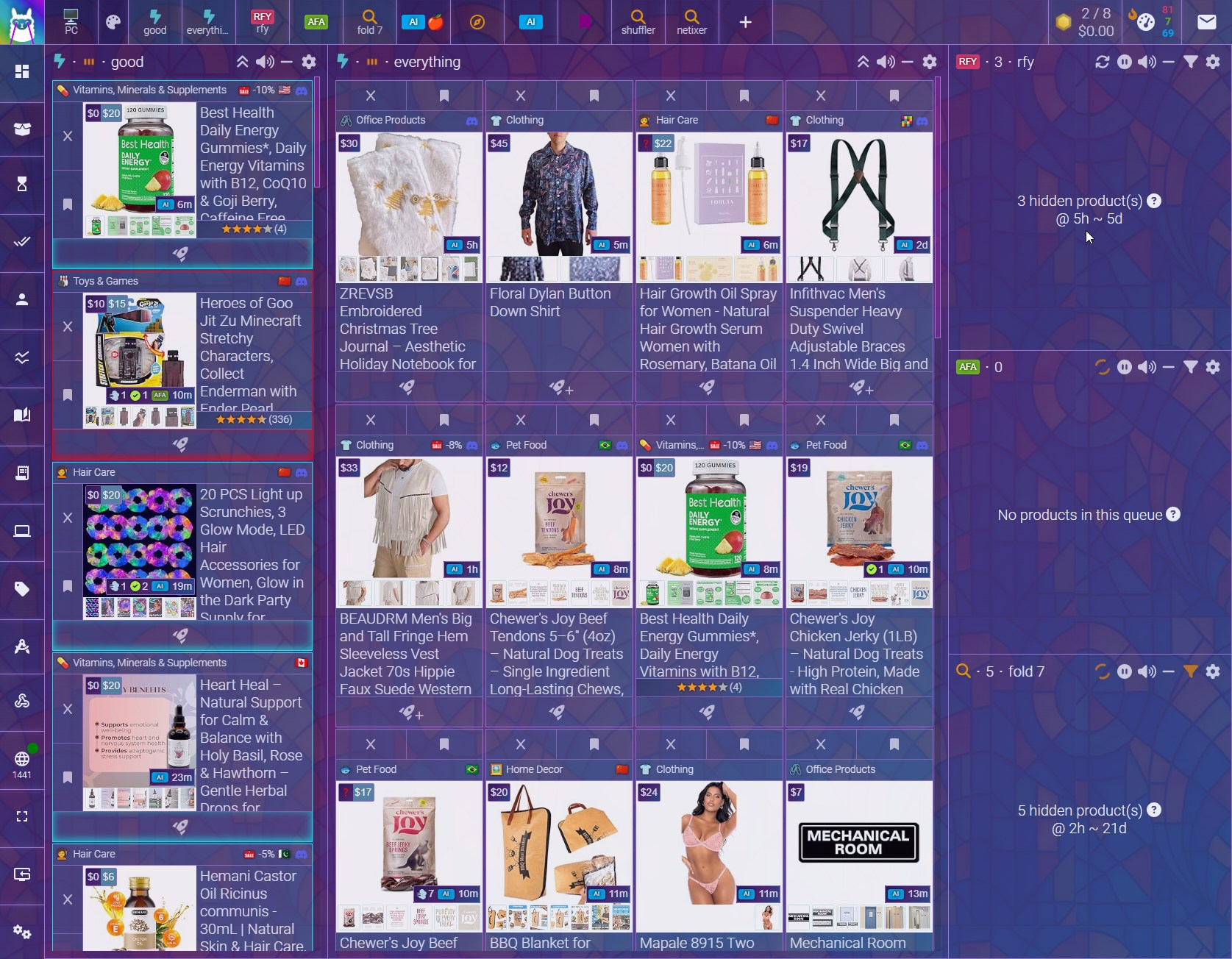1232x959 pixels.
Task: Toggle fullscreen sidebar icon
Action: pyautogui.click(x=22, y=816)
